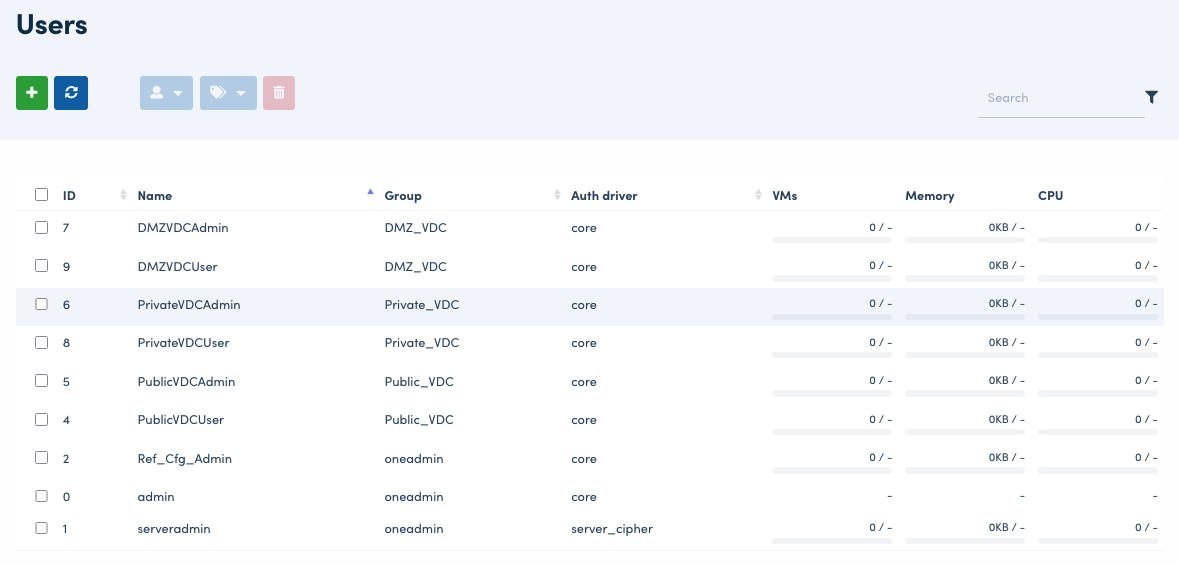Open the PrivateVDCAdmin user entry
The height and width of the screenshot is (565, 1179).
pyautogui.click(x=189, y=305)
